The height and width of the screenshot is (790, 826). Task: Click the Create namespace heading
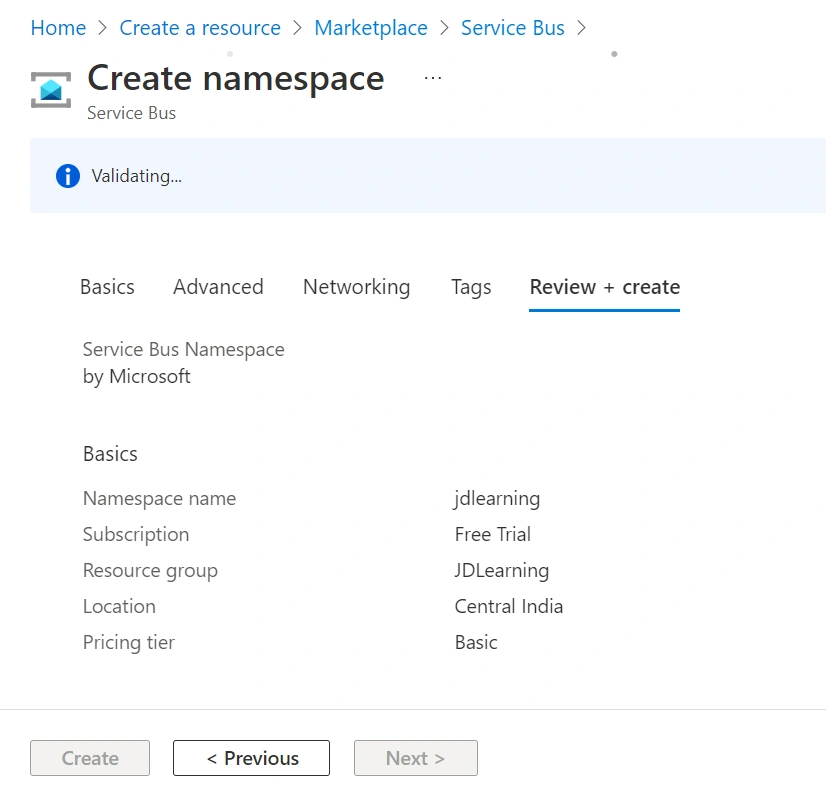pos(235,78)
